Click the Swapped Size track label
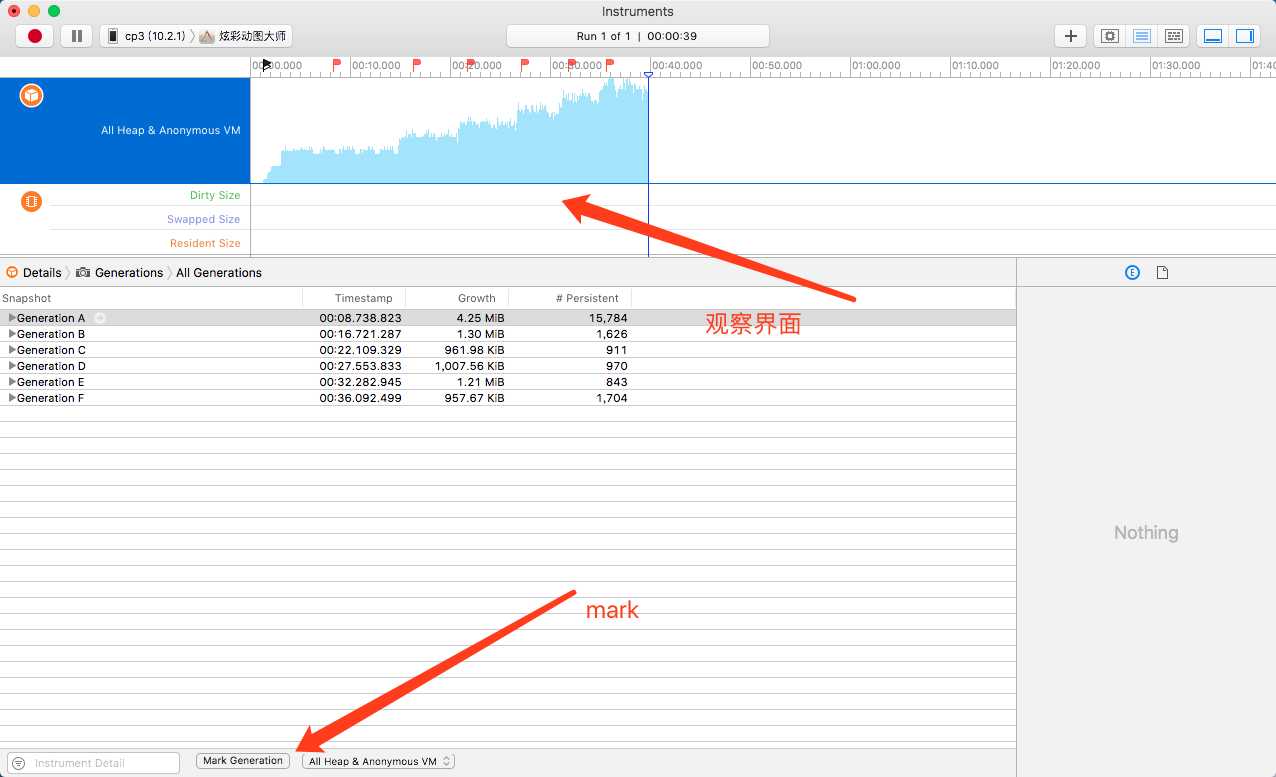 click(204, 219)
